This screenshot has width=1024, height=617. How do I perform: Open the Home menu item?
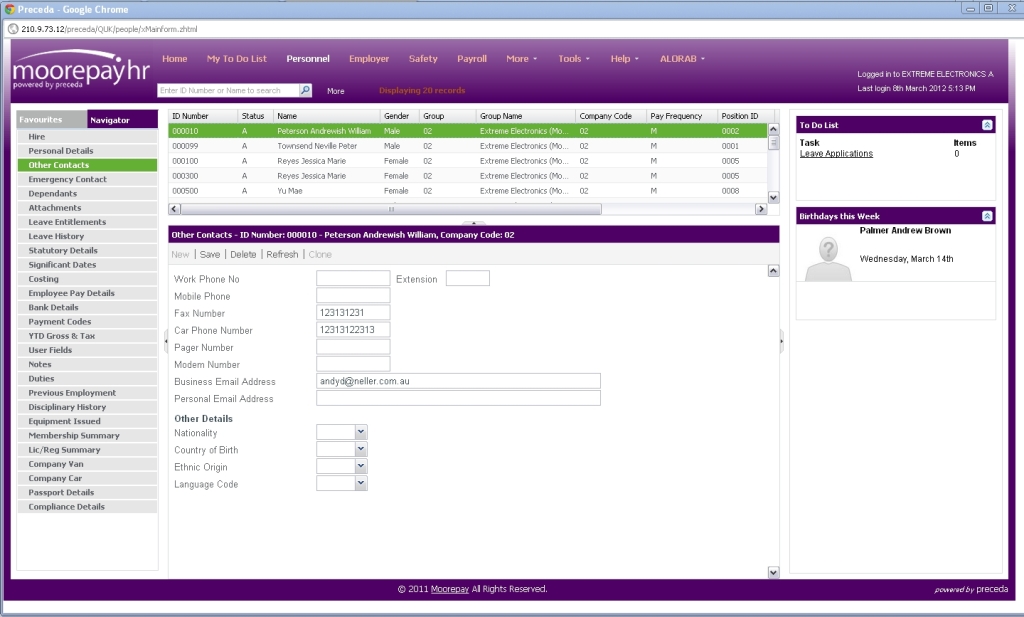tap(174, 59)
